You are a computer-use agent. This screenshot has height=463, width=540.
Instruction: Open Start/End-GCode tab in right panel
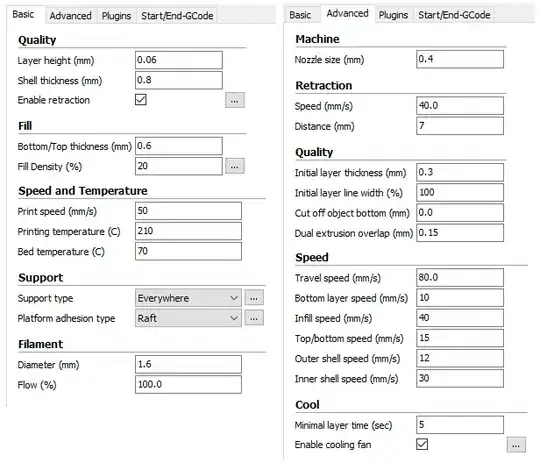coord(454,15)
